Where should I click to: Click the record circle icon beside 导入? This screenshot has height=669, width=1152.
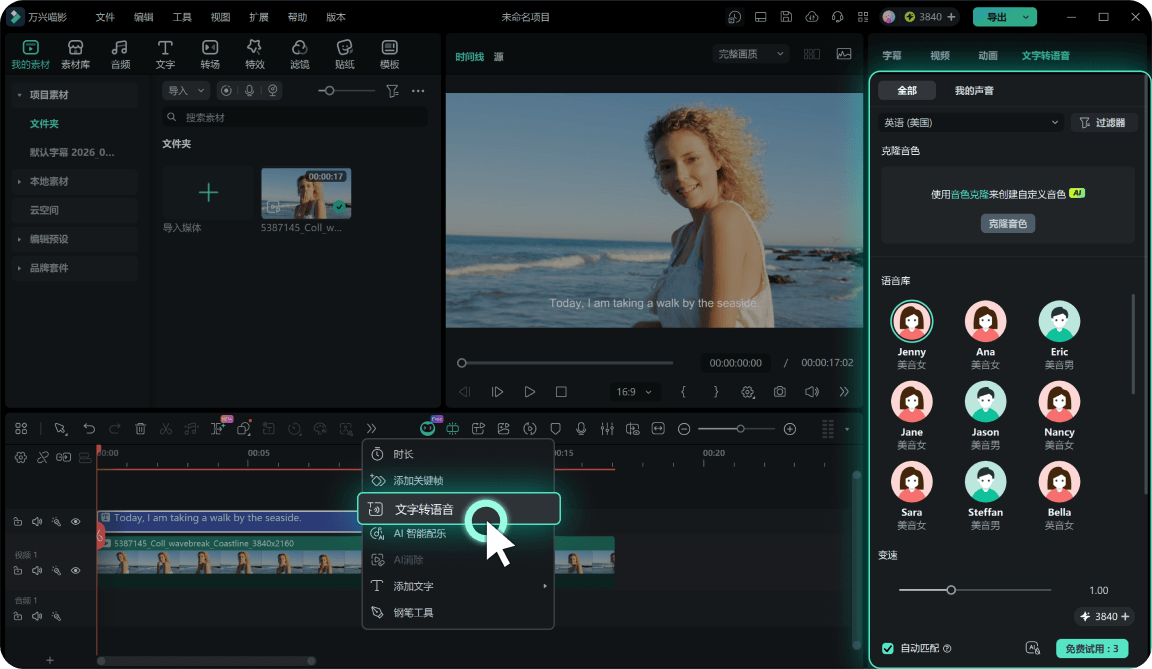click(226, 90)
